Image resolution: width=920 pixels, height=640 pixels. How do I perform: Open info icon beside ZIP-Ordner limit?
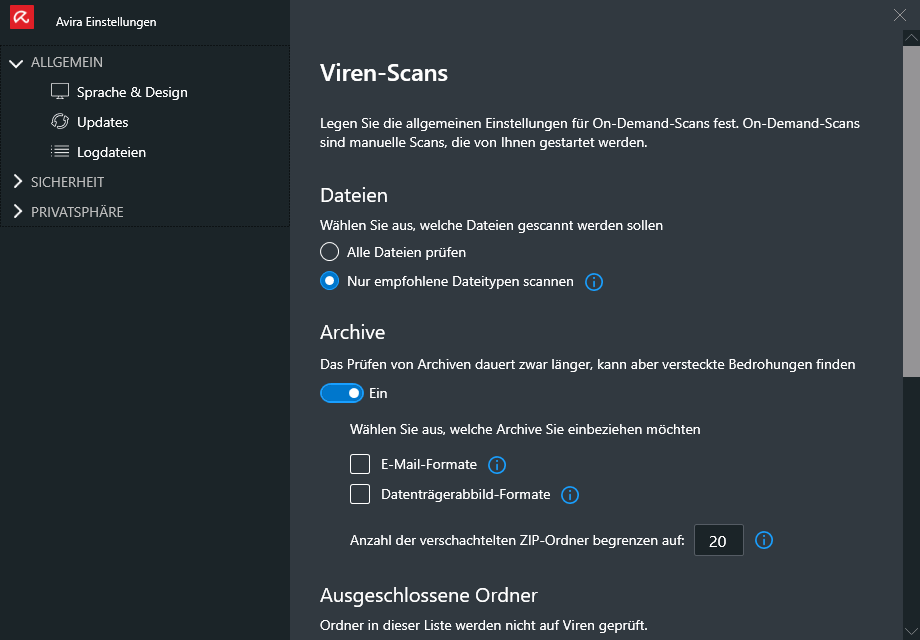(x=763, y=540)
